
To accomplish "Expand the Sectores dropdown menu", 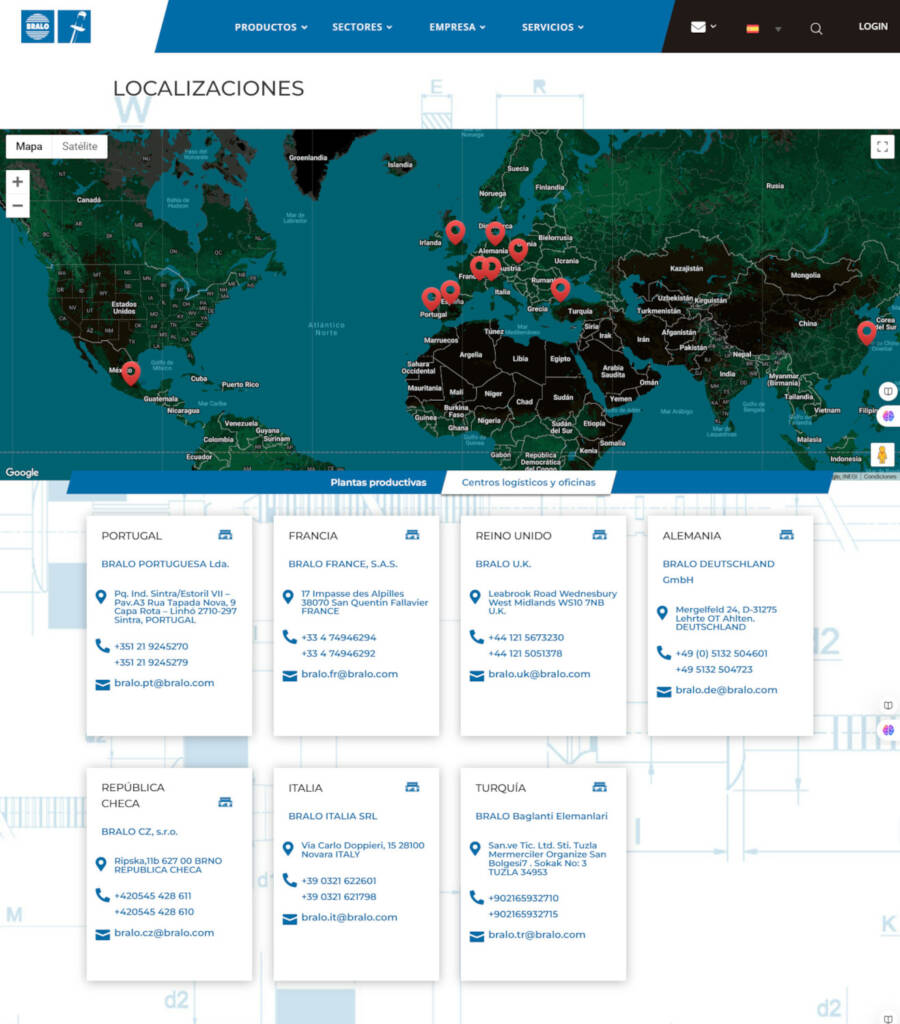I will pos(362,27).
